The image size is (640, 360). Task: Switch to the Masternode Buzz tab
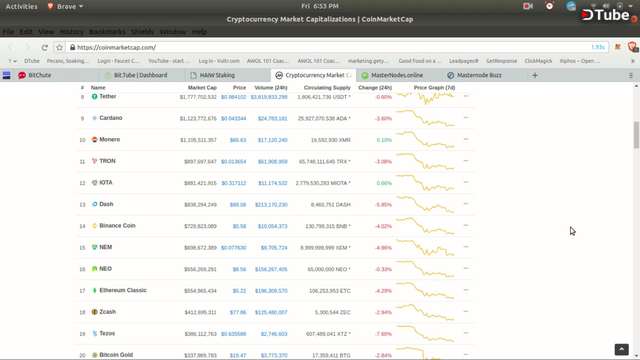tap(484, 75)
